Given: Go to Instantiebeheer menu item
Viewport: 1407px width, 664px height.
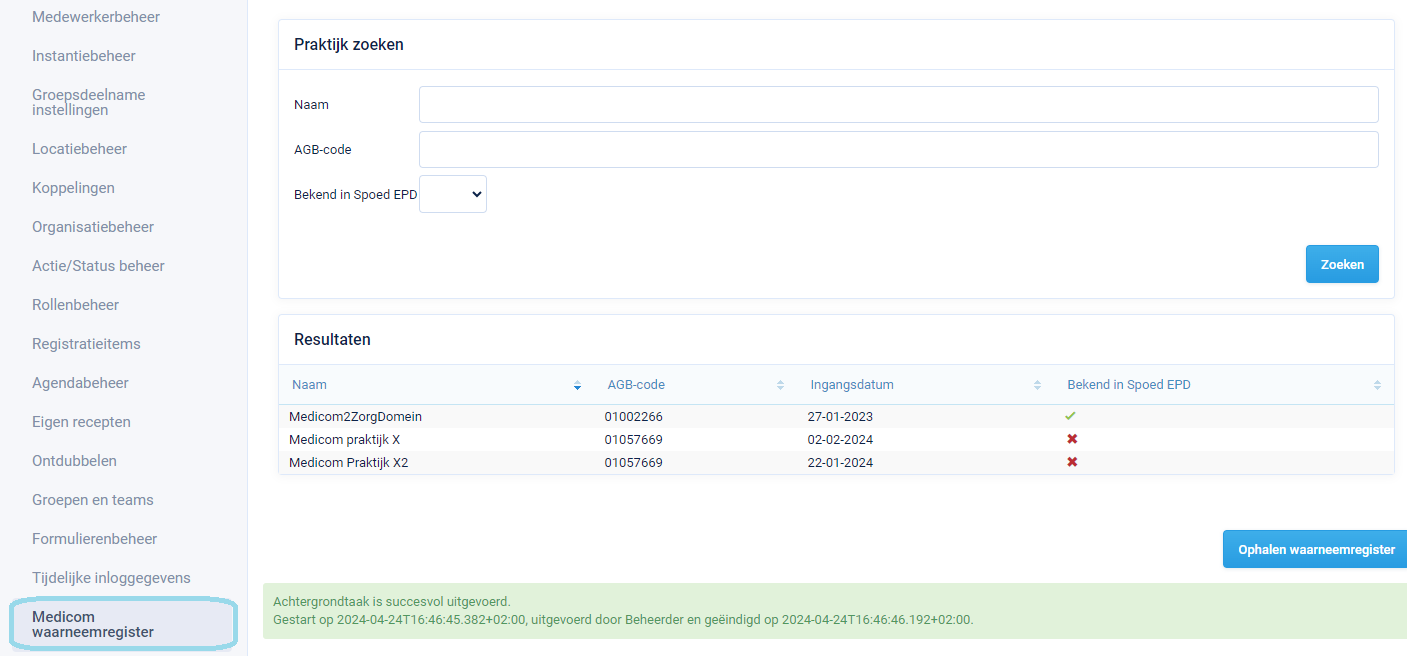Looking at the screenshot, I should coord(84,56).
